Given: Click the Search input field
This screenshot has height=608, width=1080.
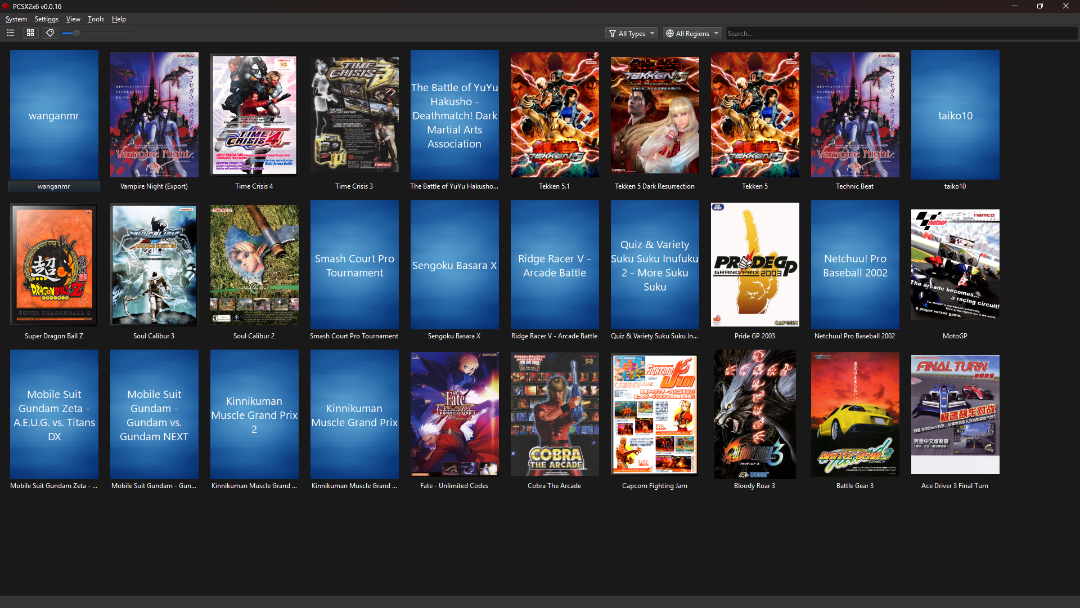Looking at the screenshot, I should tap(901, 33).
